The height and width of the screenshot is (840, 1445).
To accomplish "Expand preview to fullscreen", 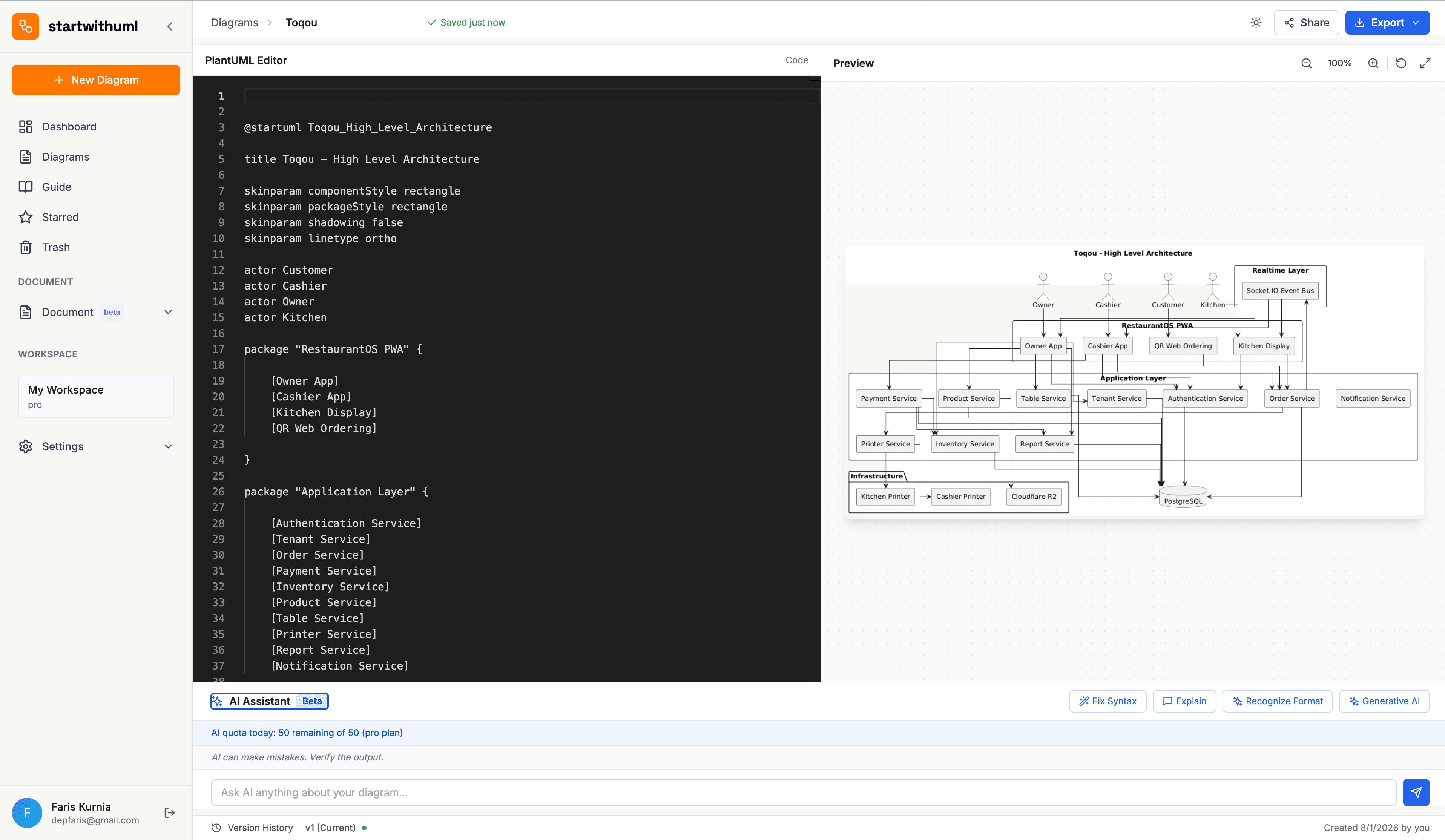I will point(1425,63).
